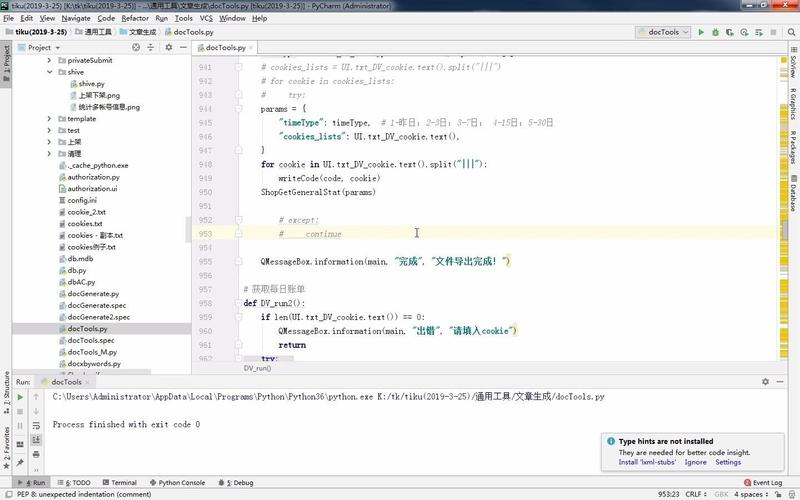Open the VCS menu
The image size is (800, 500).
pyautogui.click(x=206, y=18)
